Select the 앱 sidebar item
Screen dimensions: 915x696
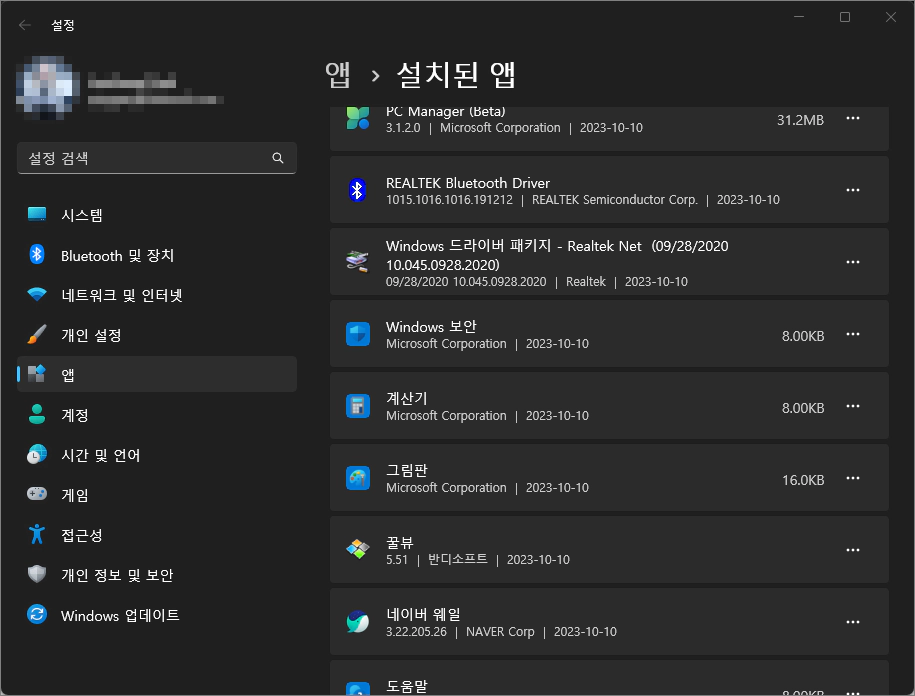(156, 375)
